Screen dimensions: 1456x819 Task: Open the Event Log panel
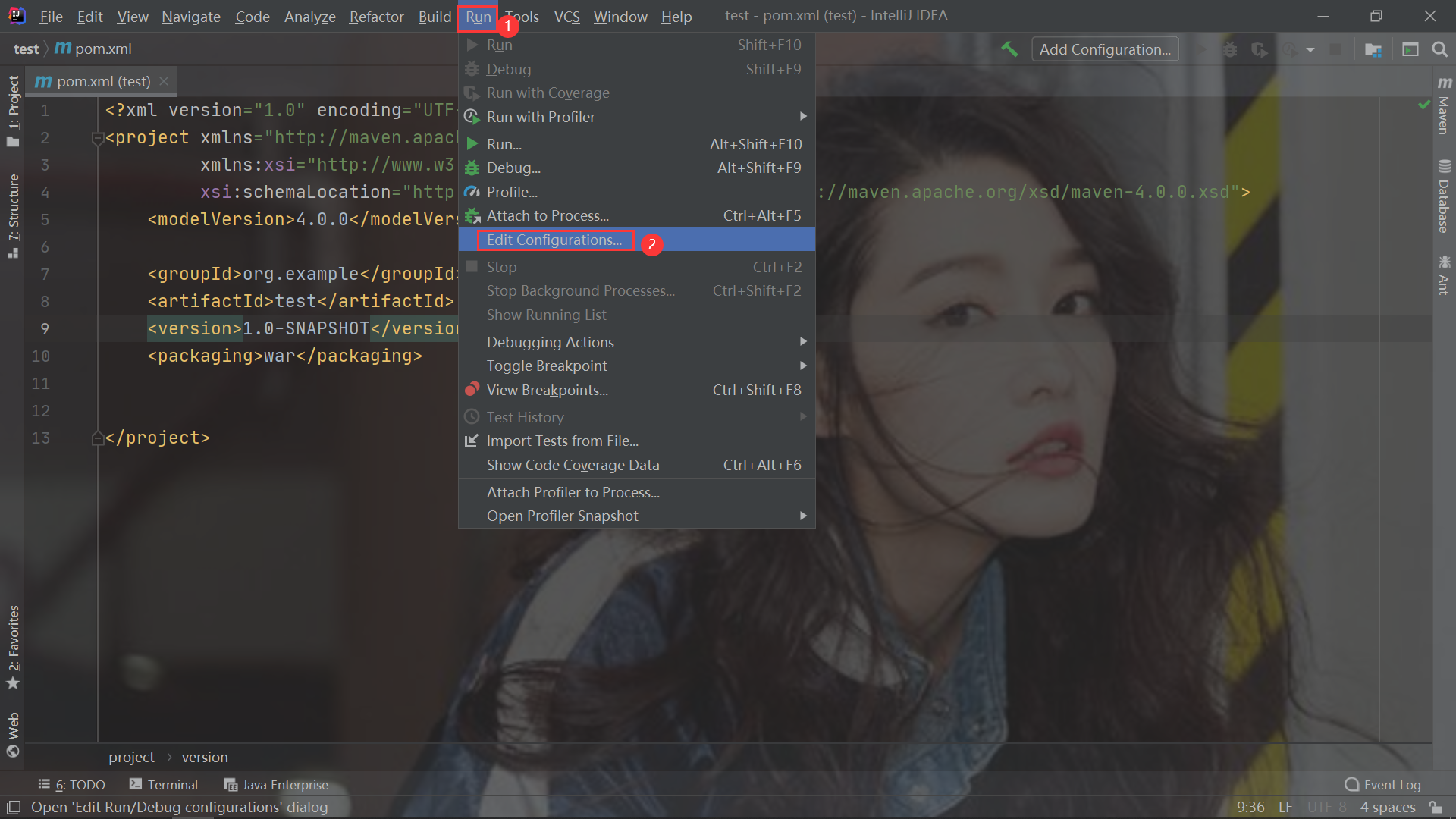pos(1382,785)
